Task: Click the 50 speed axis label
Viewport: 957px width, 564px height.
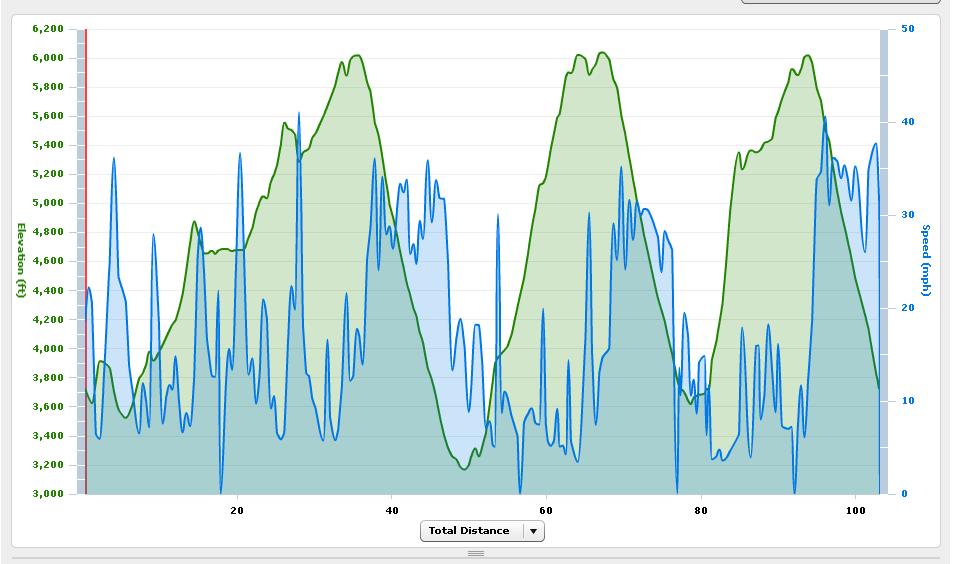Action: click(x=907, y=29)
